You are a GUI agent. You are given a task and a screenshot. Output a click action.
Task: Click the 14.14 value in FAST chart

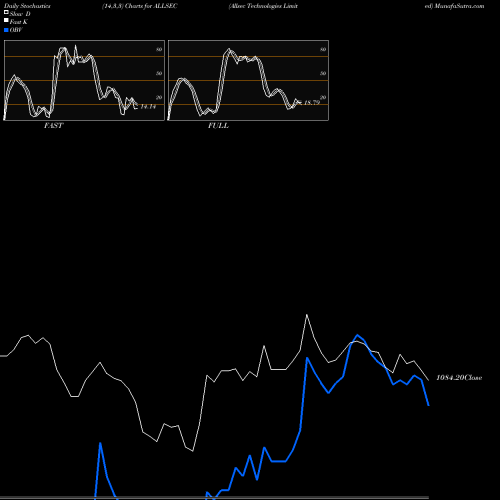pos(148,107)
